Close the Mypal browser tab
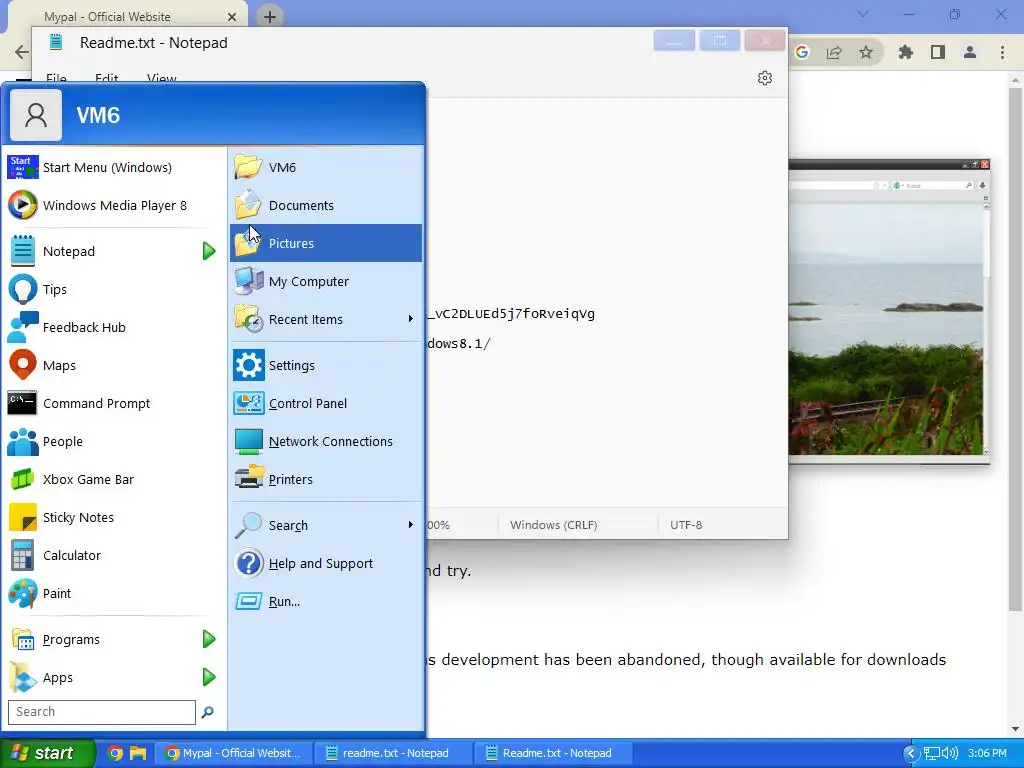Image resolution: width=1024 pixels, height=768 pixels. click(x=232, y=17)
